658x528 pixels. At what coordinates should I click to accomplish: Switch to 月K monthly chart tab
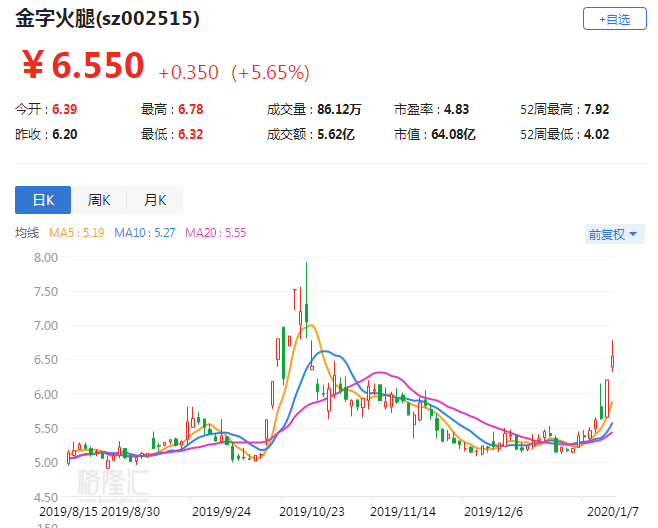point(155,200)
